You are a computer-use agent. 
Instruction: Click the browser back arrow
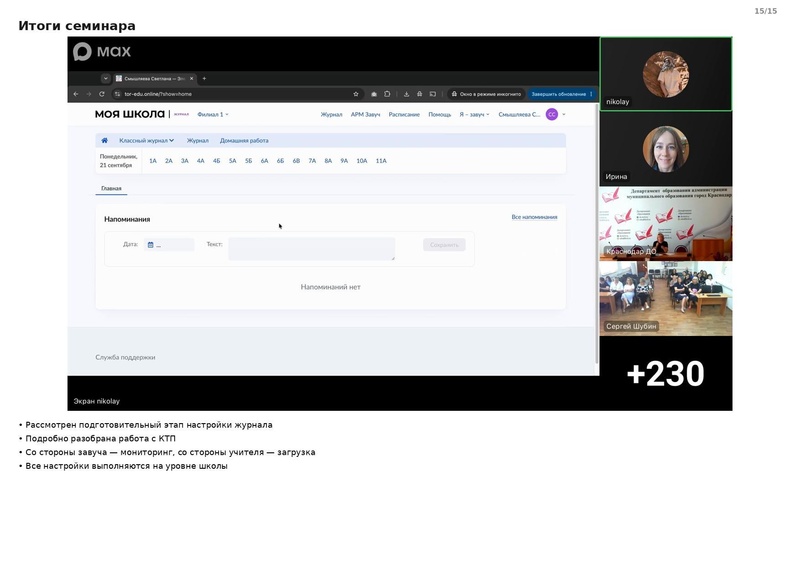click(x=76, y=94)
